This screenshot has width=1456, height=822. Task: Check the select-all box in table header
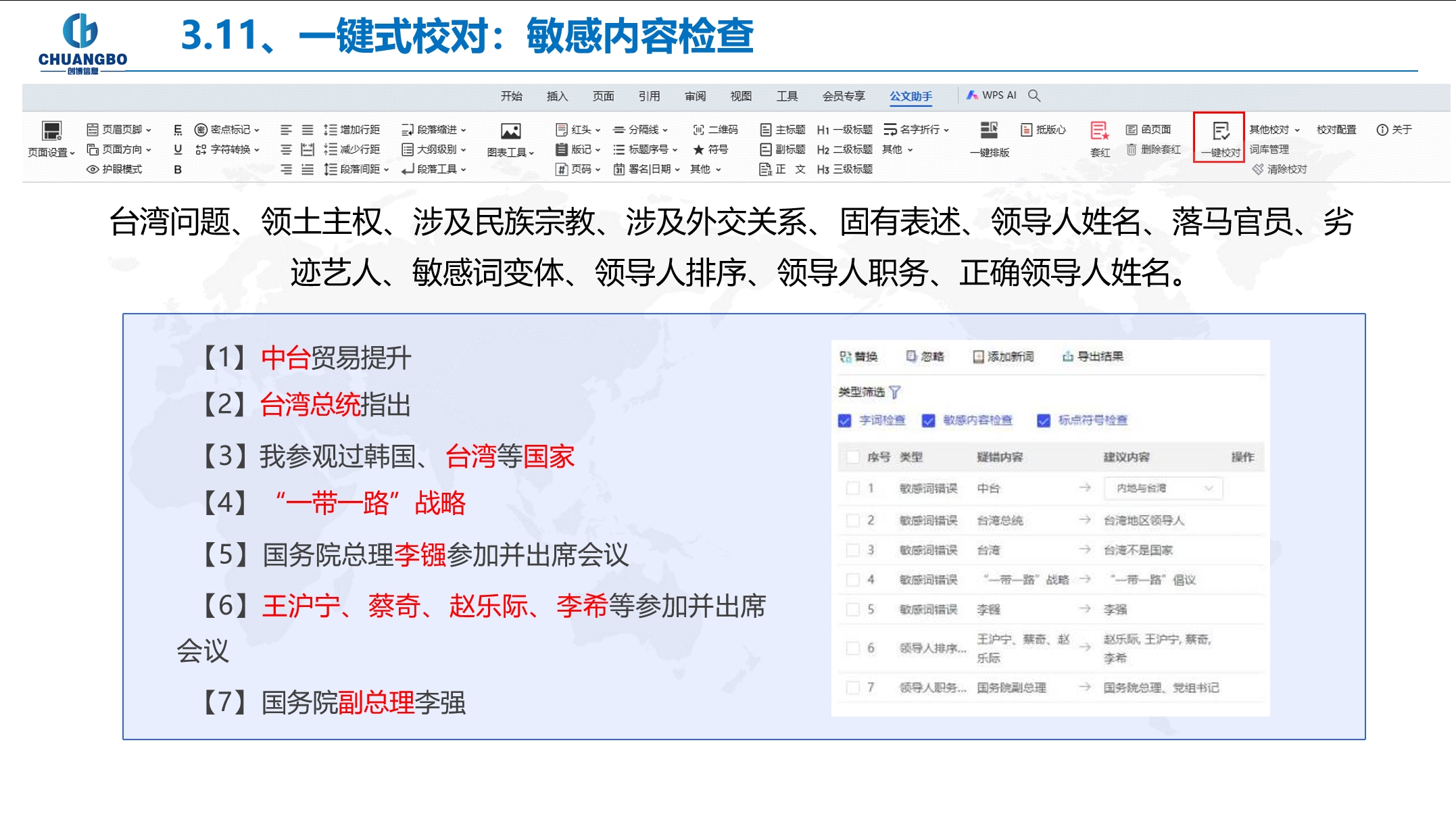(x=853, y=457)
